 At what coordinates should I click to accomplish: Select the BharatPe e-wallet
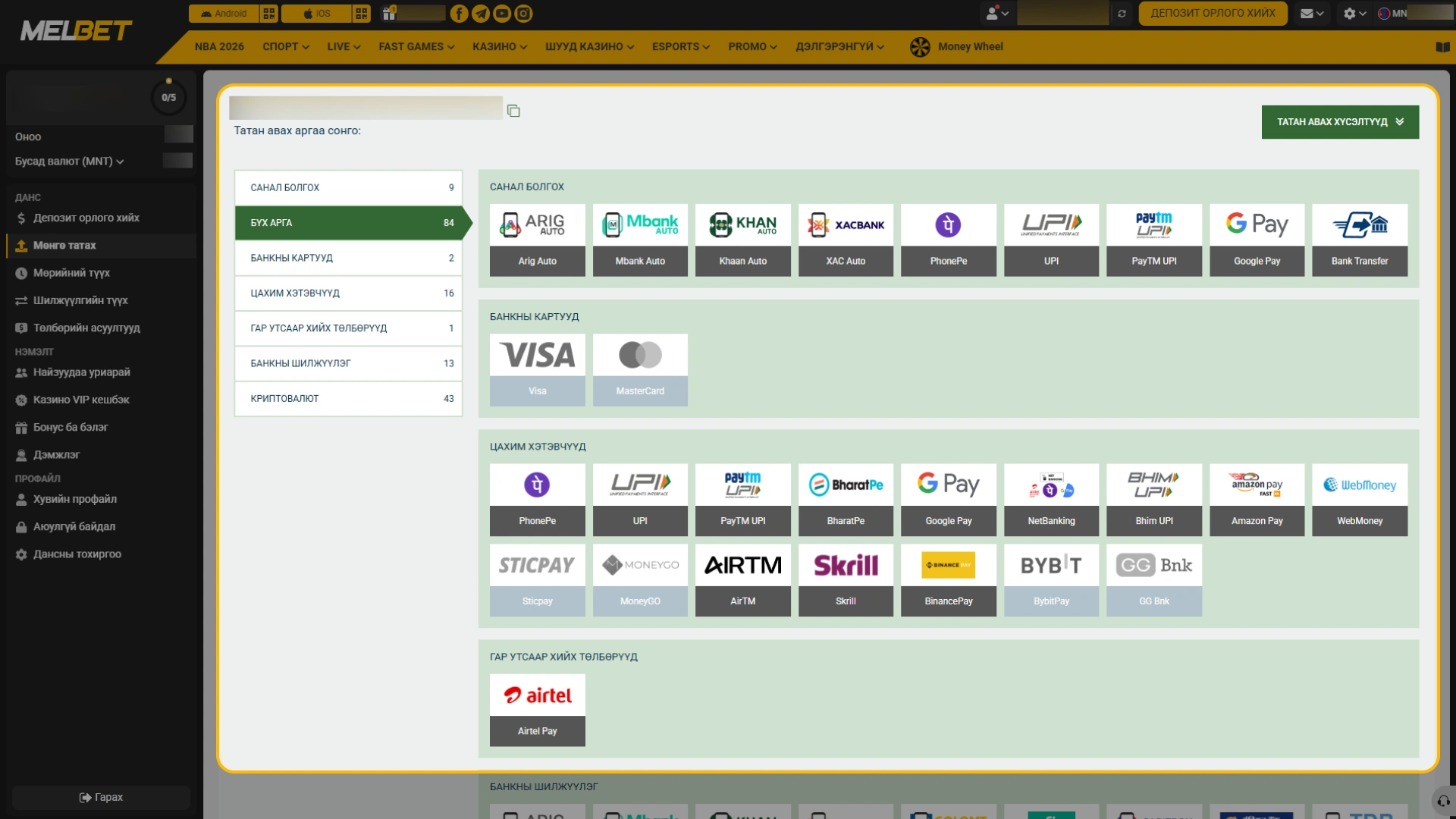pyautogui.click(x=846, y=500)
